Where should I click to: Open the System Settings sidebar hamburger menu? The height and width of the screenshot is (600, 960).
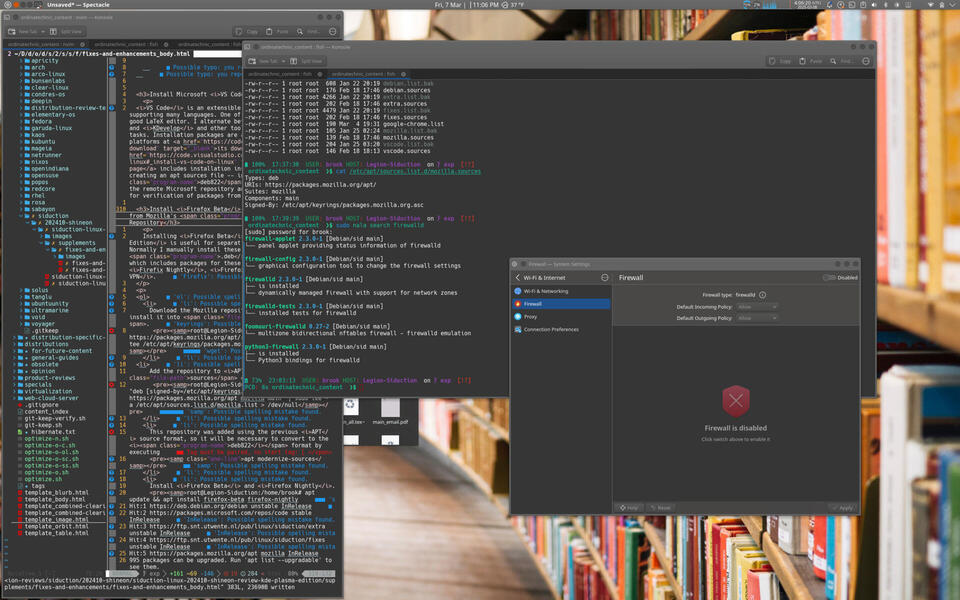[x=605, y=277]
